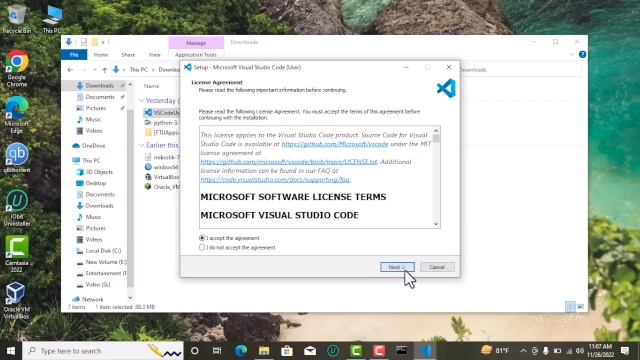Screen dimensions: 640x360
Task: Click the Manage contextual tab
Action: [x=196, y=43]
